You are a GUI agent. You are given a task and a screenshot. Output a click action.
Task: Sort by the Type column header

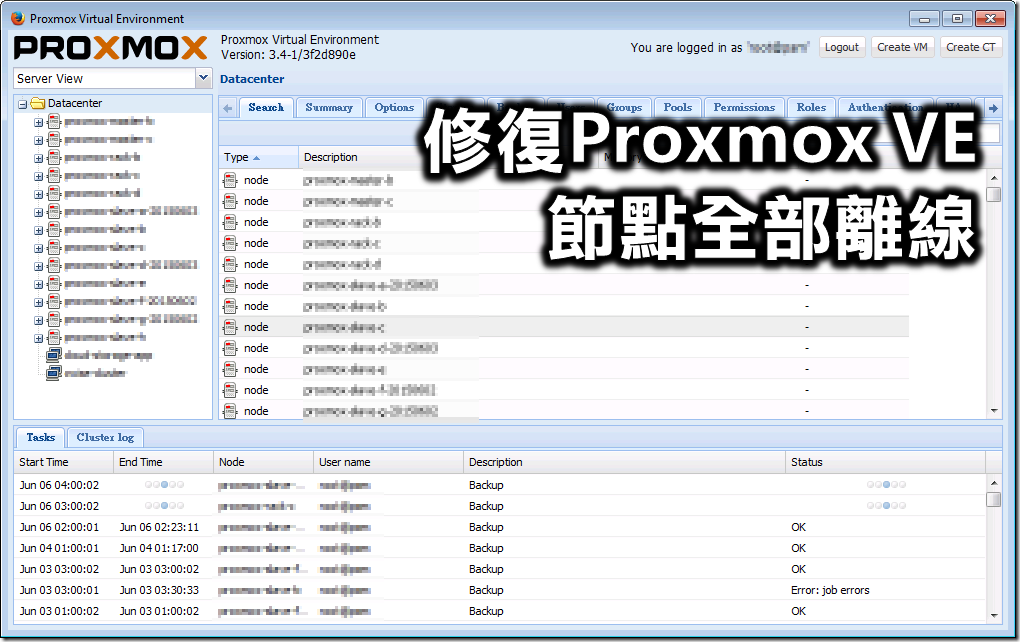[259, 157]
